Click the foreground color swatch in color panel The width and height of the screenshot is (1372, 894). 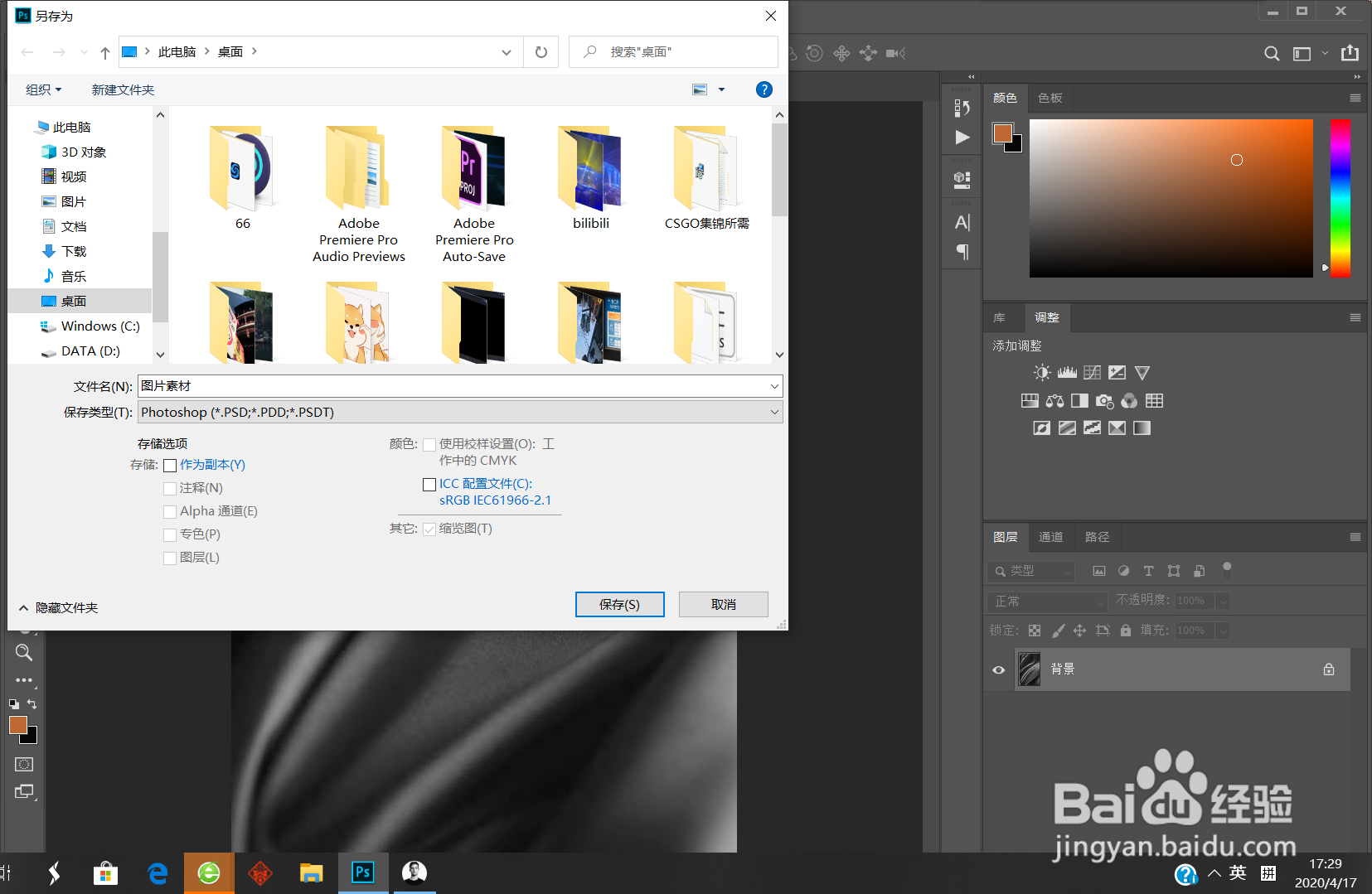click(x=1002, y=133)
